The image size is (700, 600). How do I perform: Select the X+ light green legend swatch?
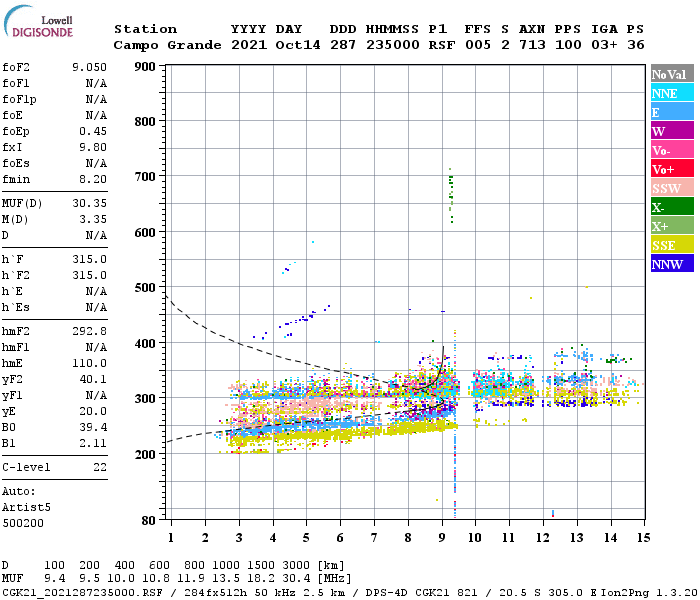(x=672, y=226)
